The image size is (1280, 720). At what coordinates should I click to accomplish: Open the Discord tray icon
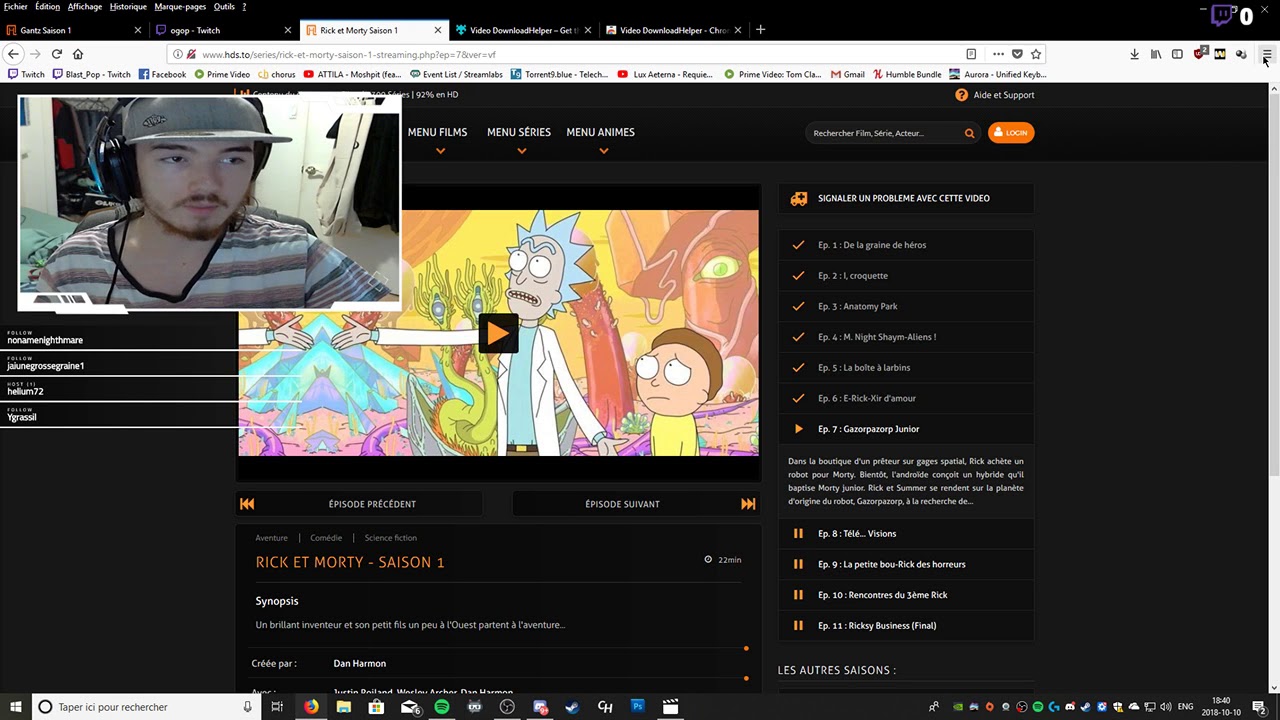tap(1070, 707)
